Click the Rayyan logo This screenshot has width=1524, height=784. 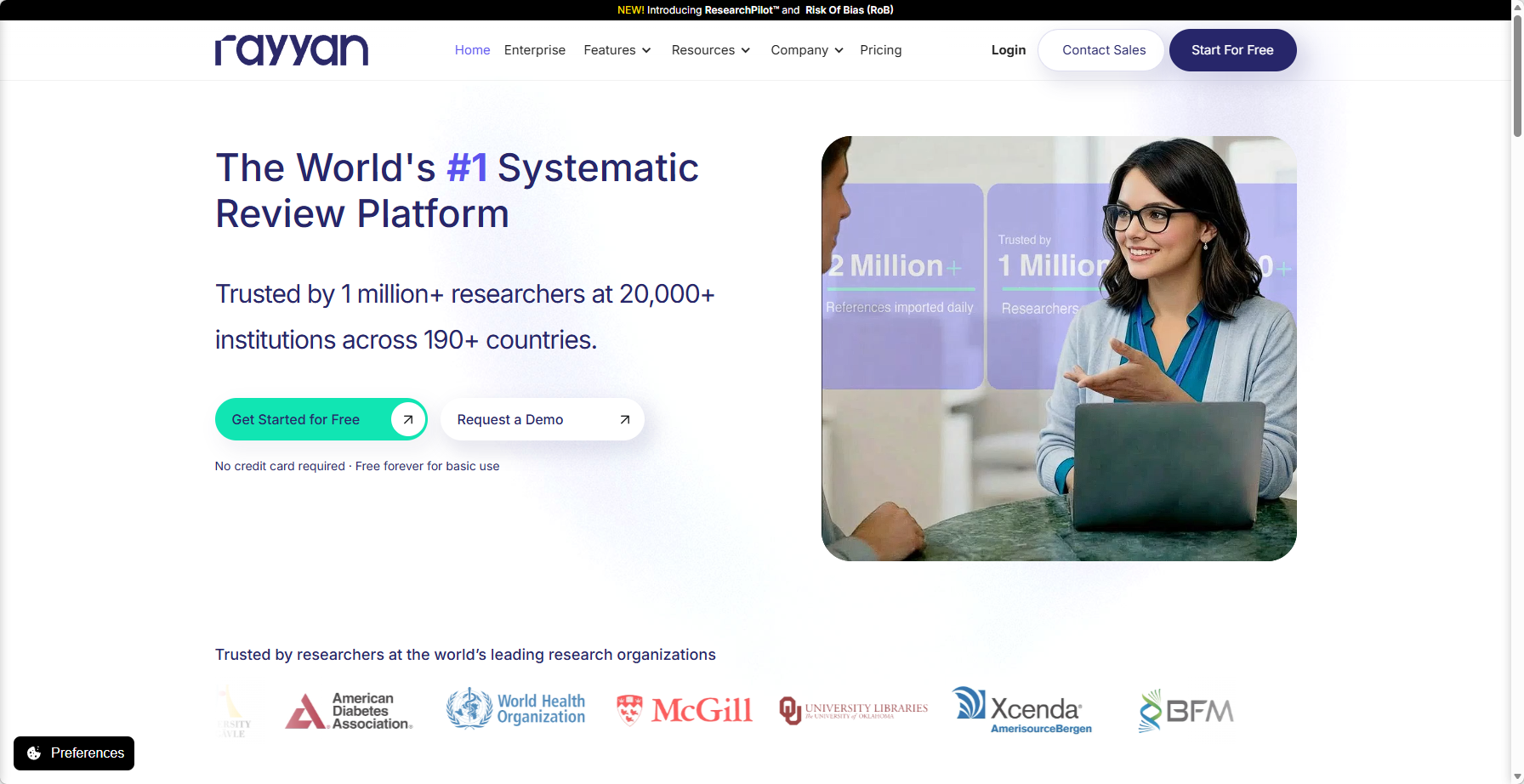tap(292, 50)
